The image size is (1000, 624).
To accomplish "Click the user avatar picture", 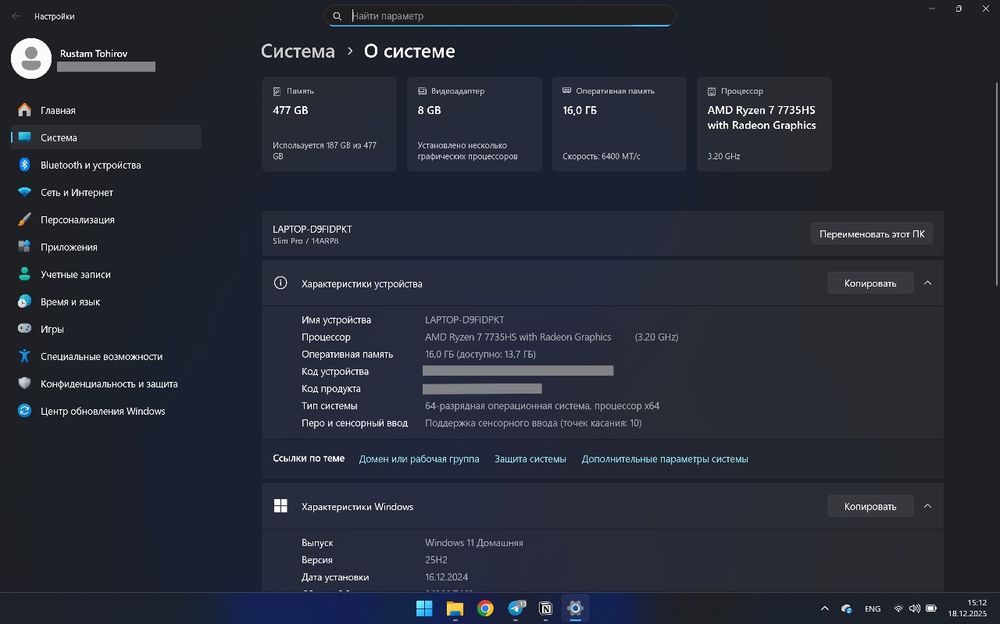I will 31,58.
